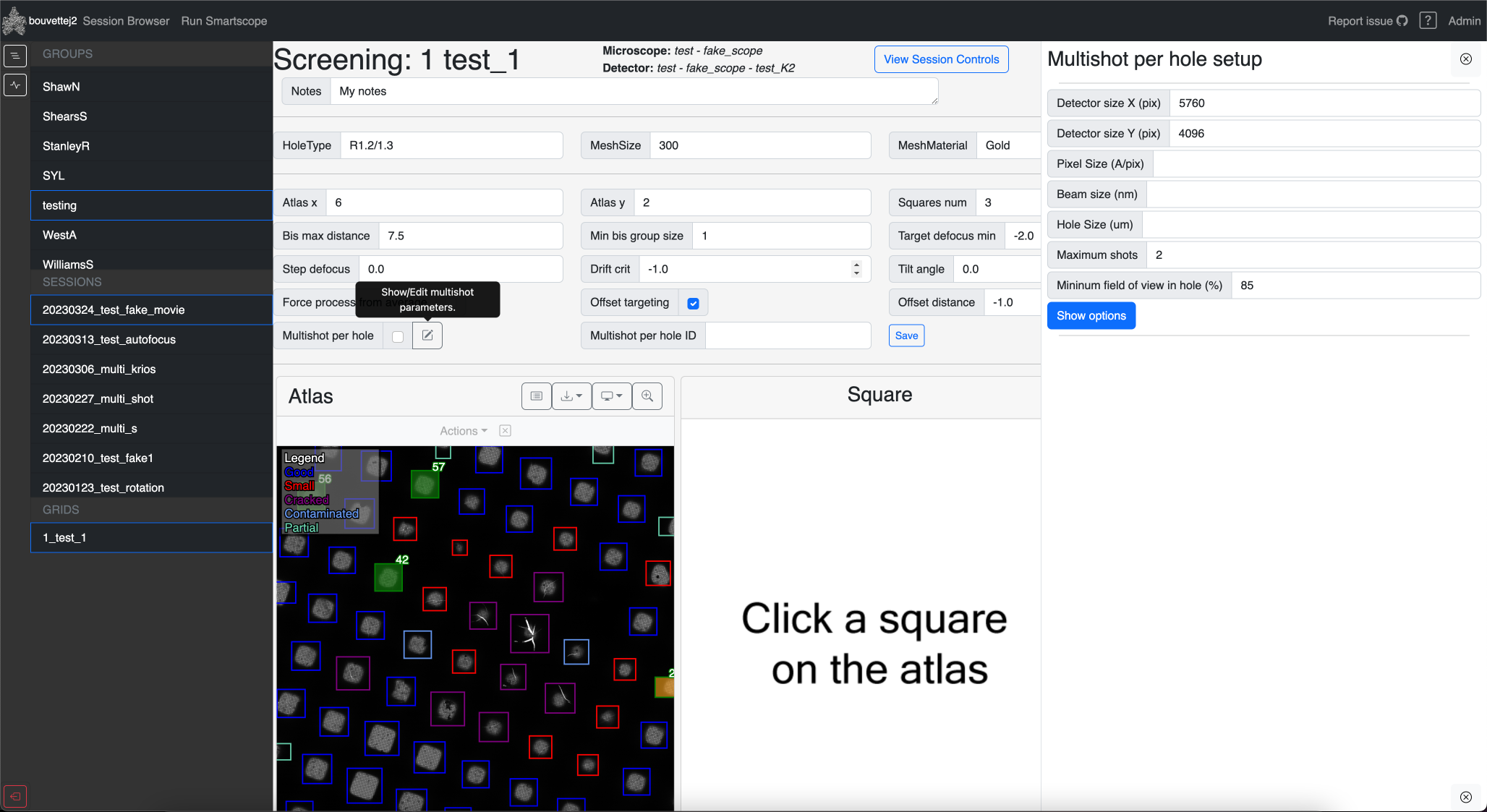This screenshot has height=812, width=1487.
Task: Click the View Session Controls button
Action: pyautogui.click(x=941, y=59)
